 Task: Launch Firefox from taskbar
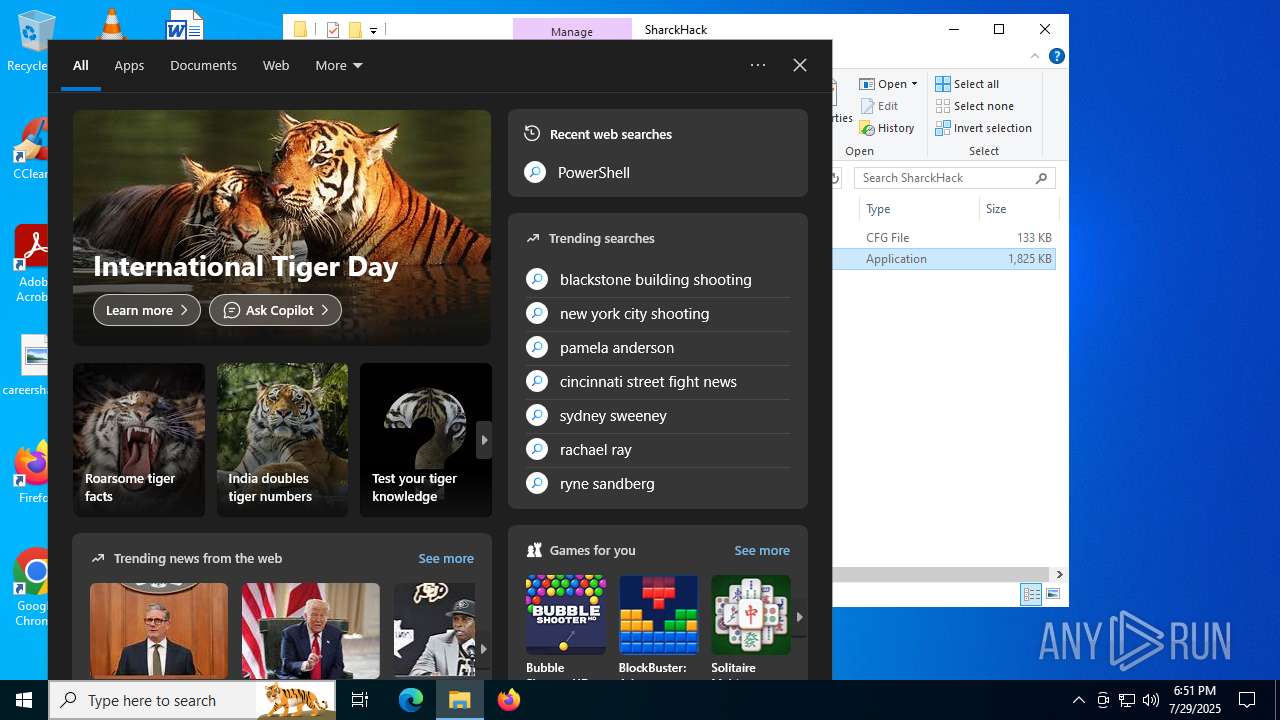click(x=509, y=700)
